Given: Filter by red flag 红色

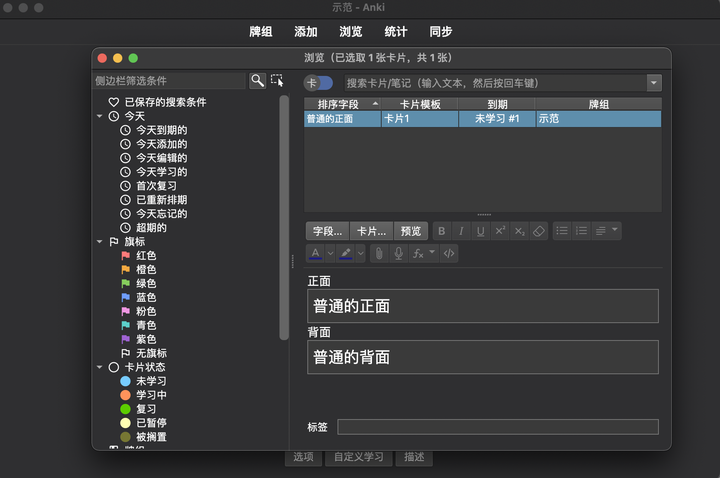Looking at the screenshot, I should coord(139,255).
